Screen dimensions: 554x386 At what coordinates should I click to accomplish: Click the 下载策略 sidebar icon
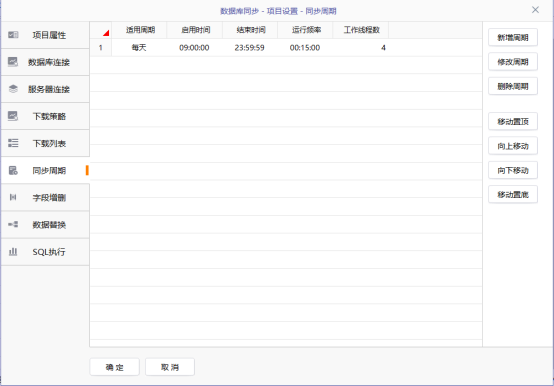pos(13,116)
